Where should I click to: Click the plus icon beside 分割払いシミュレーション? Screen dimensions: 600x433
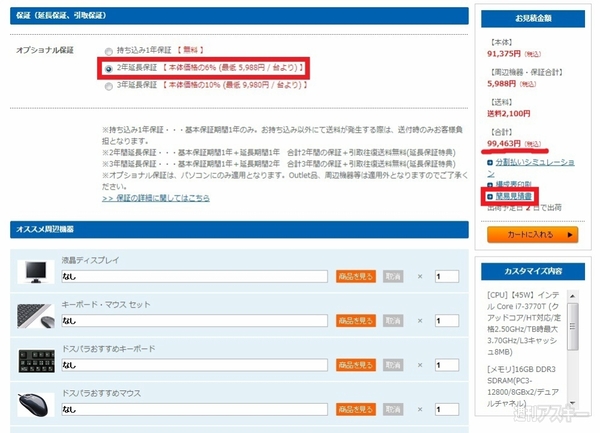490,163
